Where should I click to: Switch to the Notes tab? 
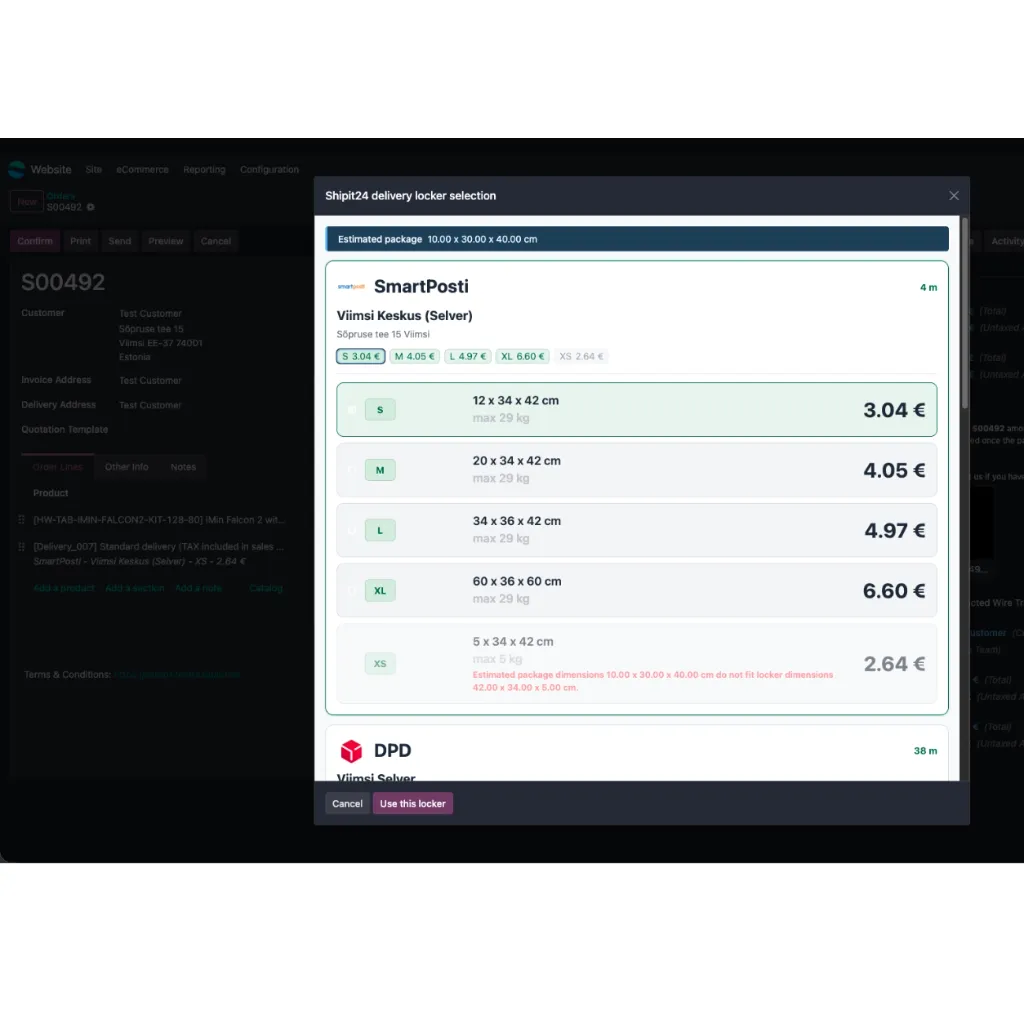click(183, 467)
